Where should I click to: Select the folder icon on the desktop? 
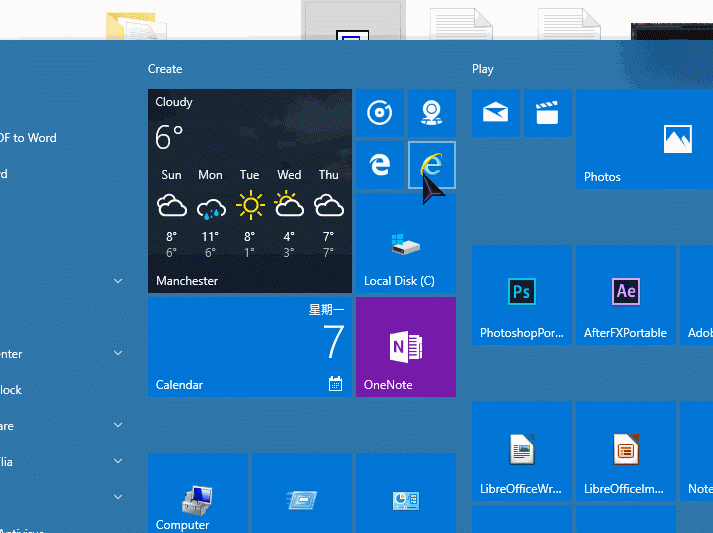(136, 26)
